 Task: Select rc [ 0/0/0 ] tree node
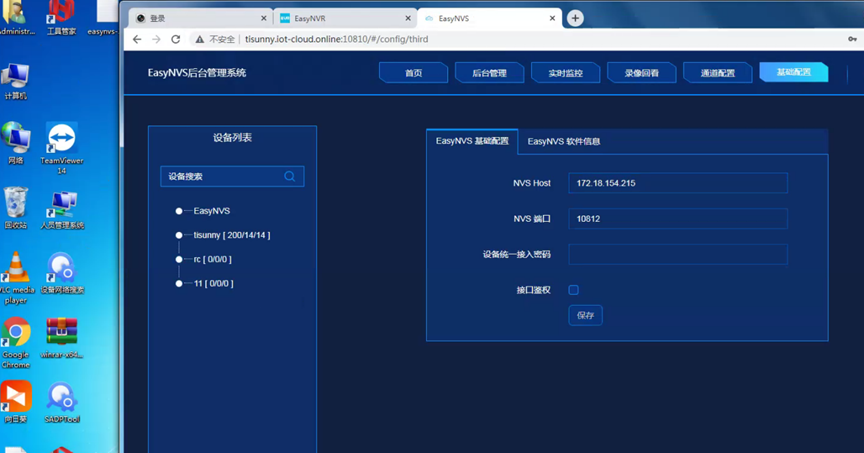pos(212,259)
